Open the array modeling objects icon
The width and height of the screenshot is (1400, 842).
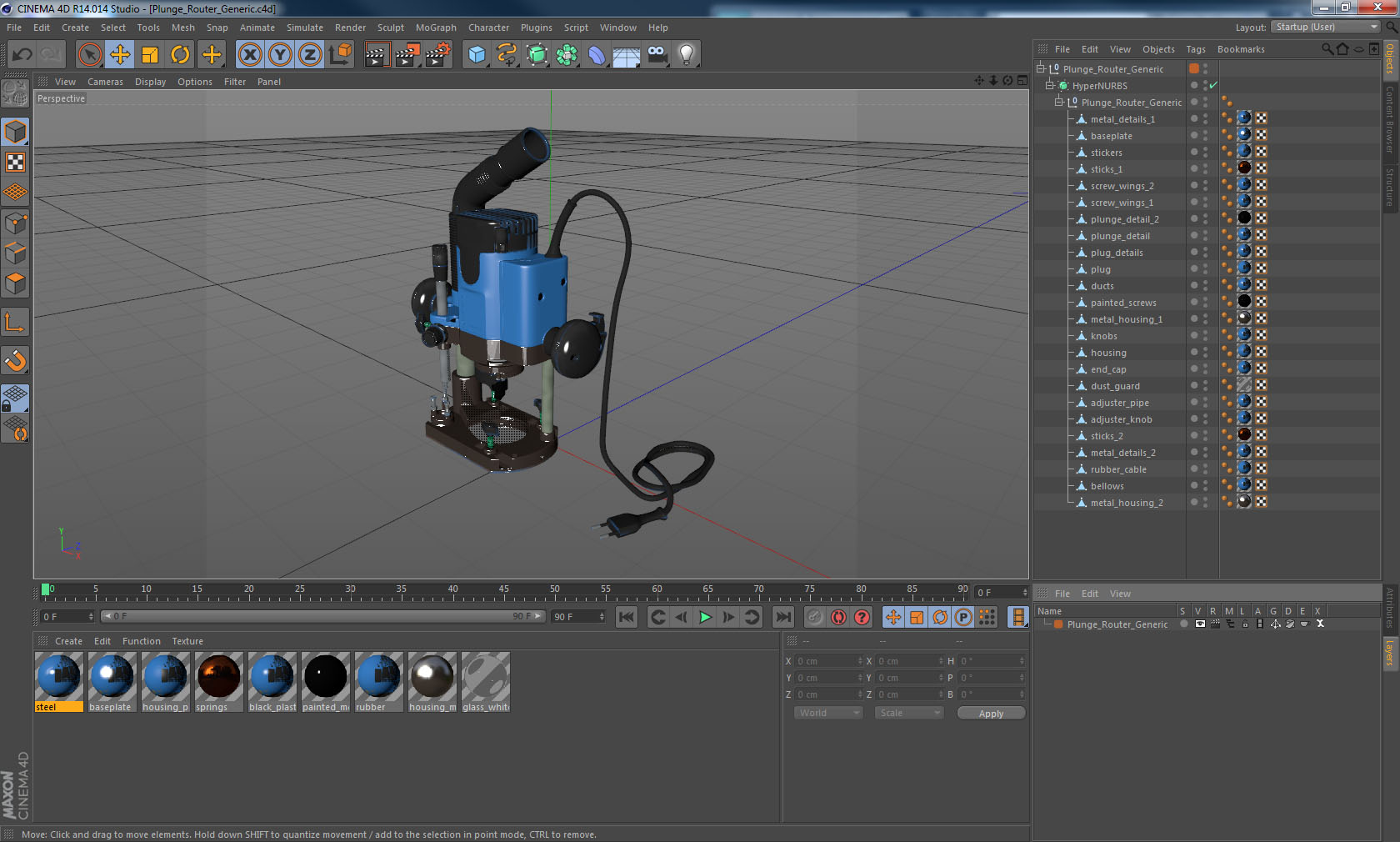pos(567,55)
